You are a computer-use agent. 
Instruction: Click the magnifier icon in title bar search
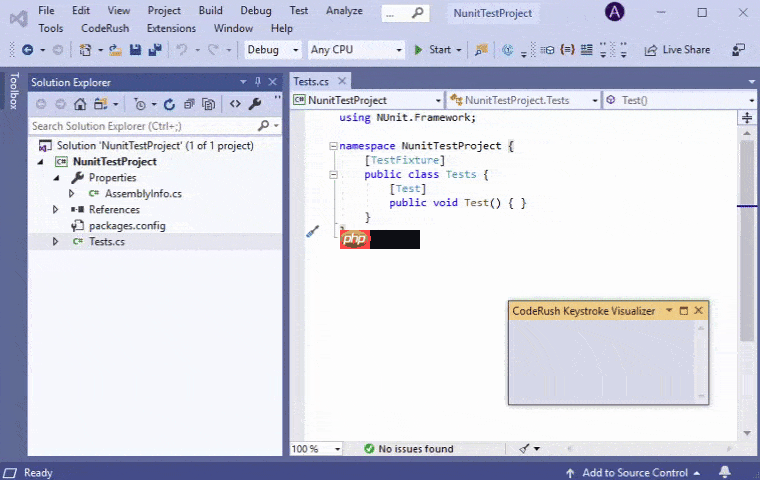coord(417,13)
